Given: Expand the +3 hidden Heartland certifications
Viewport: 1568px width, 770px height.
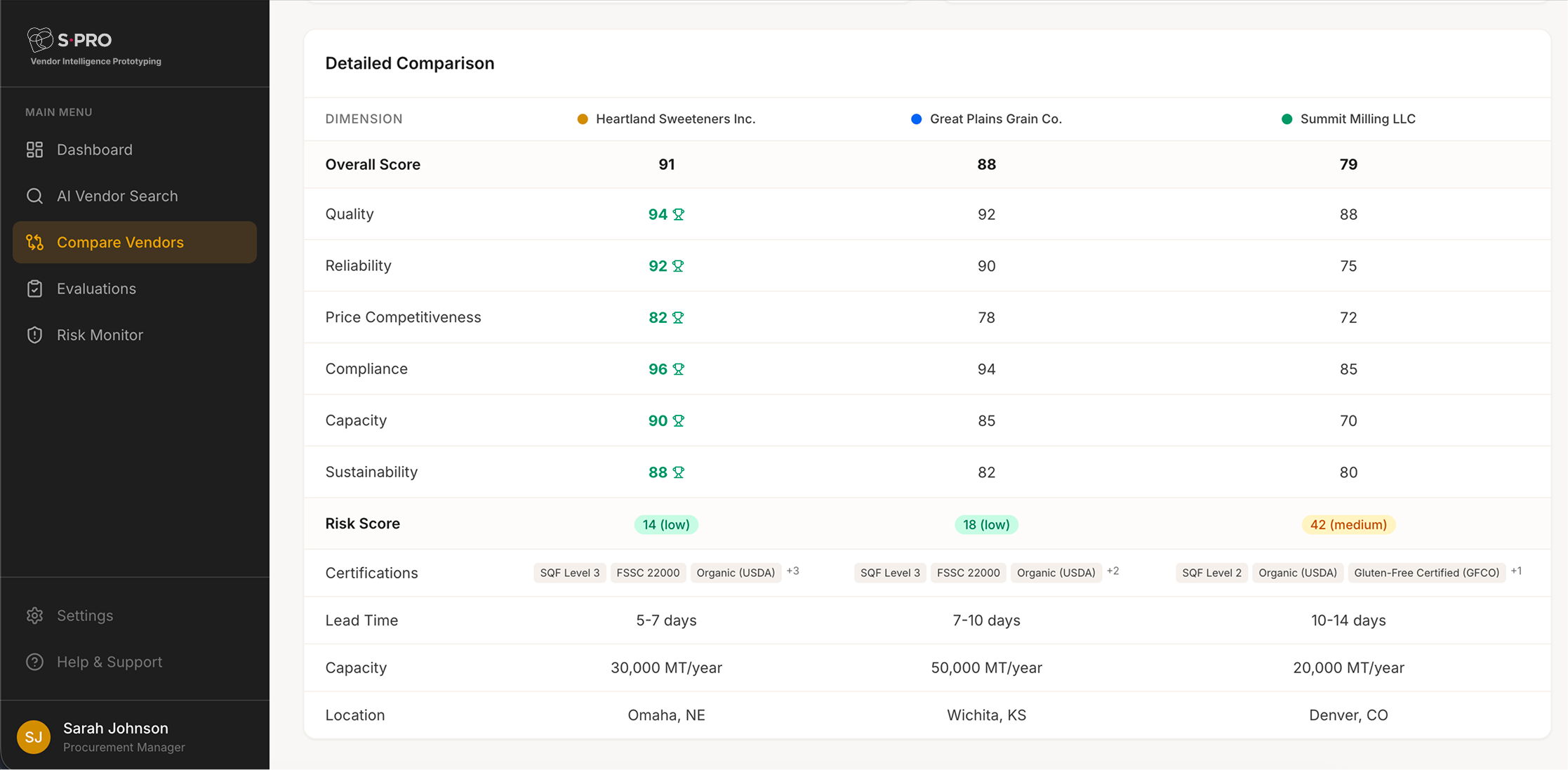Looking at the screenshot, I should [793, 571].
